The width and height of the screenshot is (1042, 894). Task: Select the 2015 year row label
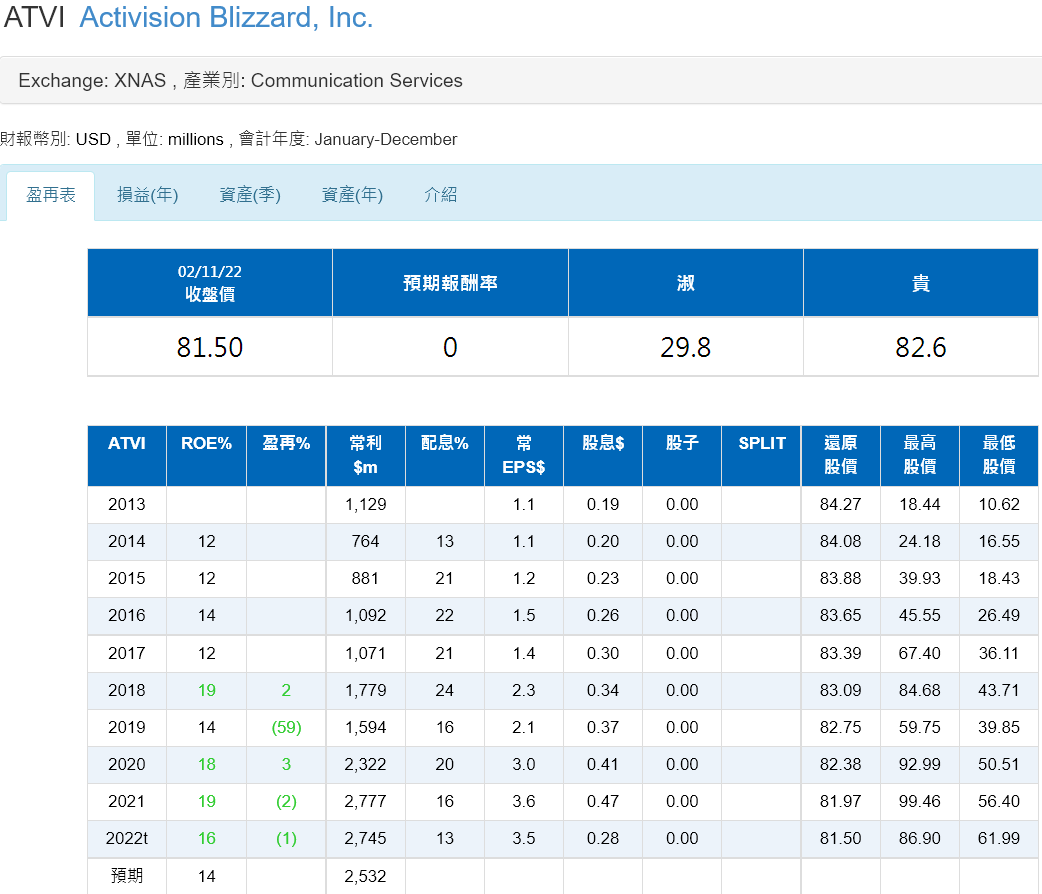point(127,578)
